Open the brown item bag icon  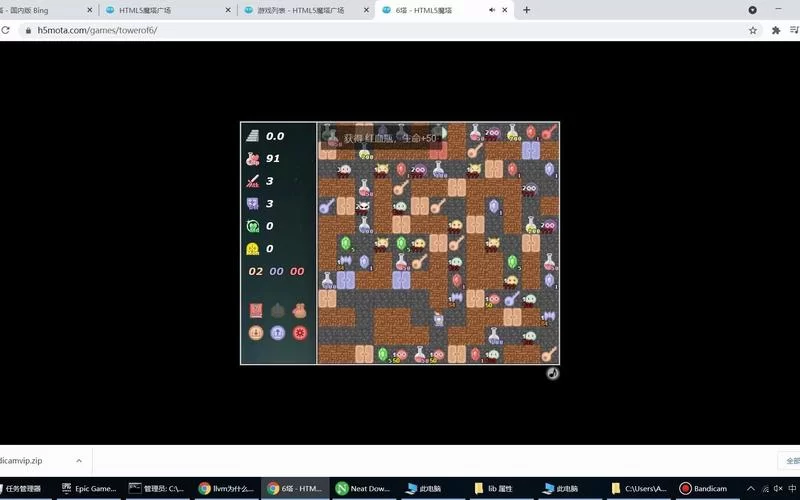[299, 310]
